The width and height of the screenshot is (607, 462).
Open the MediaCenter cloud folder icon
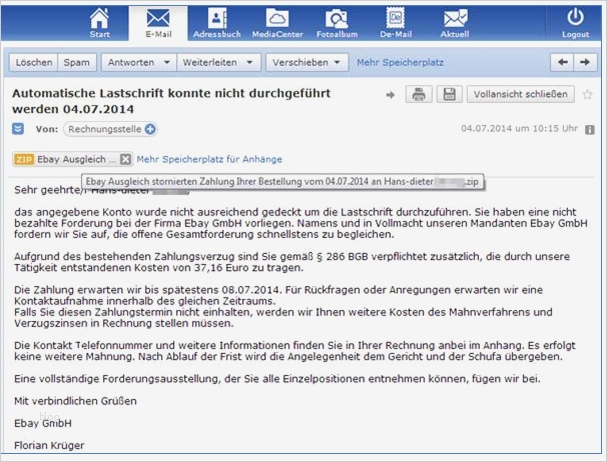pos(277,23)
